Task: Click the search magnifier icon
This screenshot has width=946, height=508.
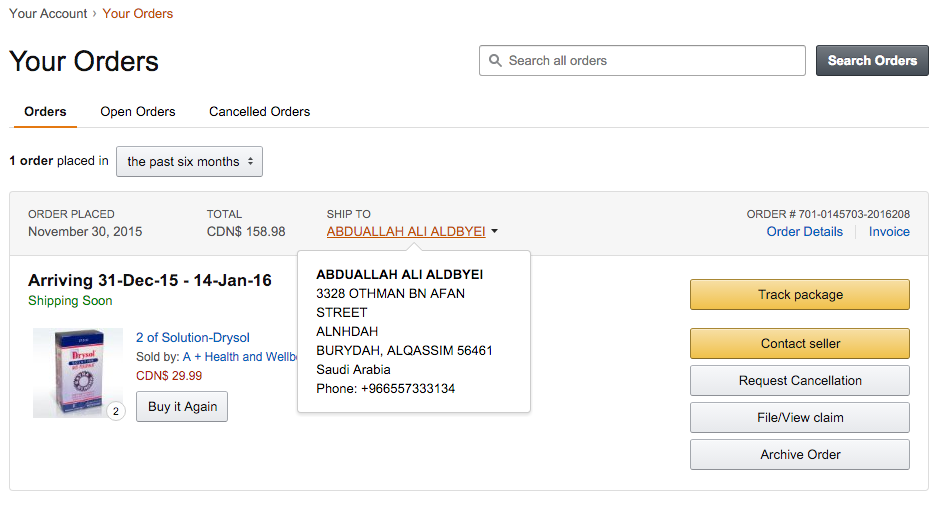Action: 495,61
